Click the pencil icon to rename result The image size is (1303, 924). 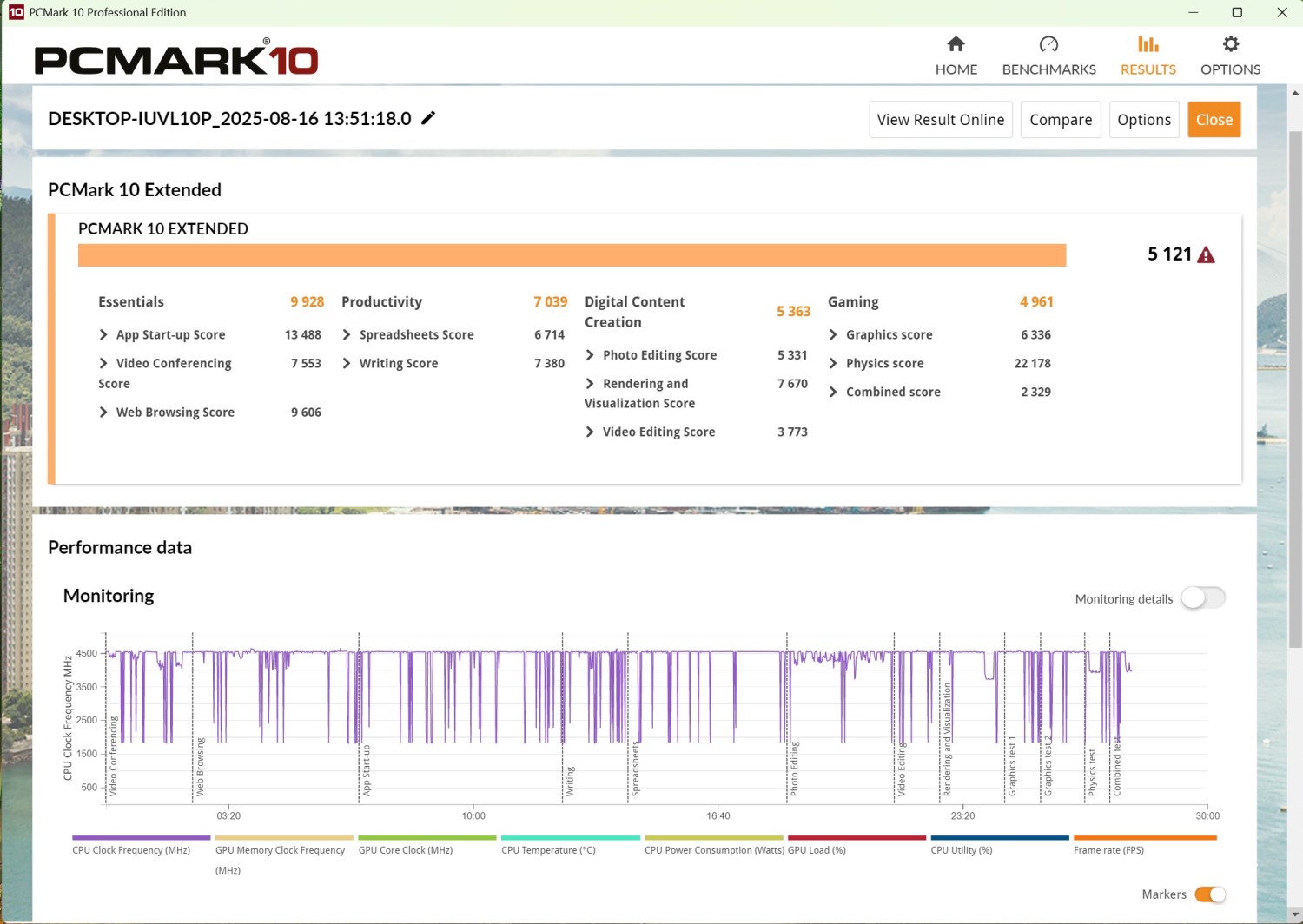pyautogui.click(x=428, y=118)
